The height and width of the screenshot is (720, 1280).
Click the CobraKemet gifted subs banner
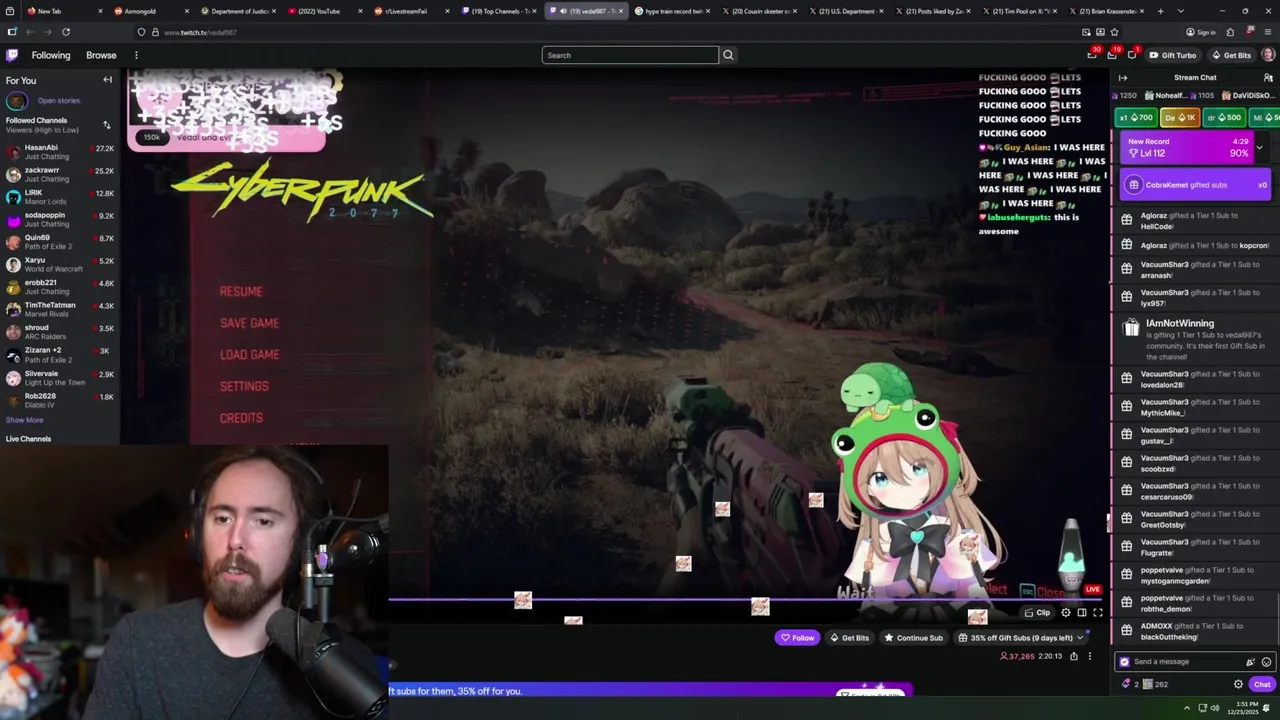coord(1195,185)
